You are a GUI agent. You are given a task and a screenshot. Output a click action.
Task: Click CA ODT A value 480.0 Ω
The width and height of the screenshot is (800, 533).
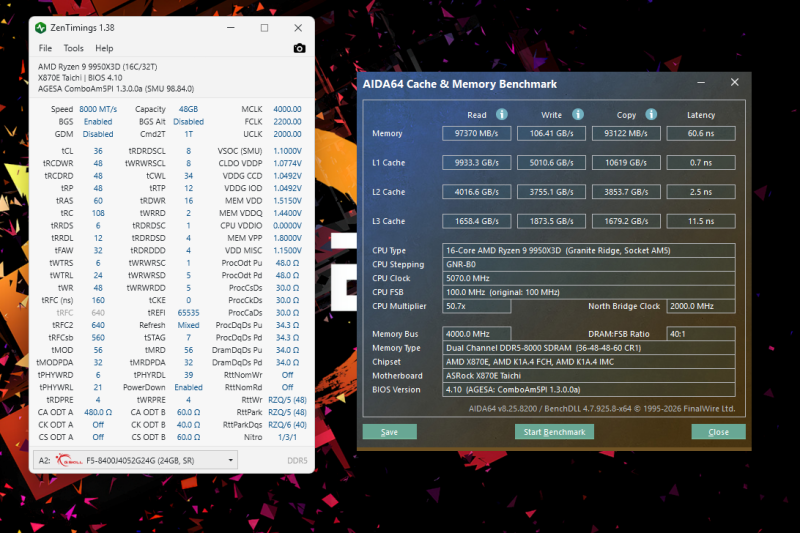coord(98,412)
